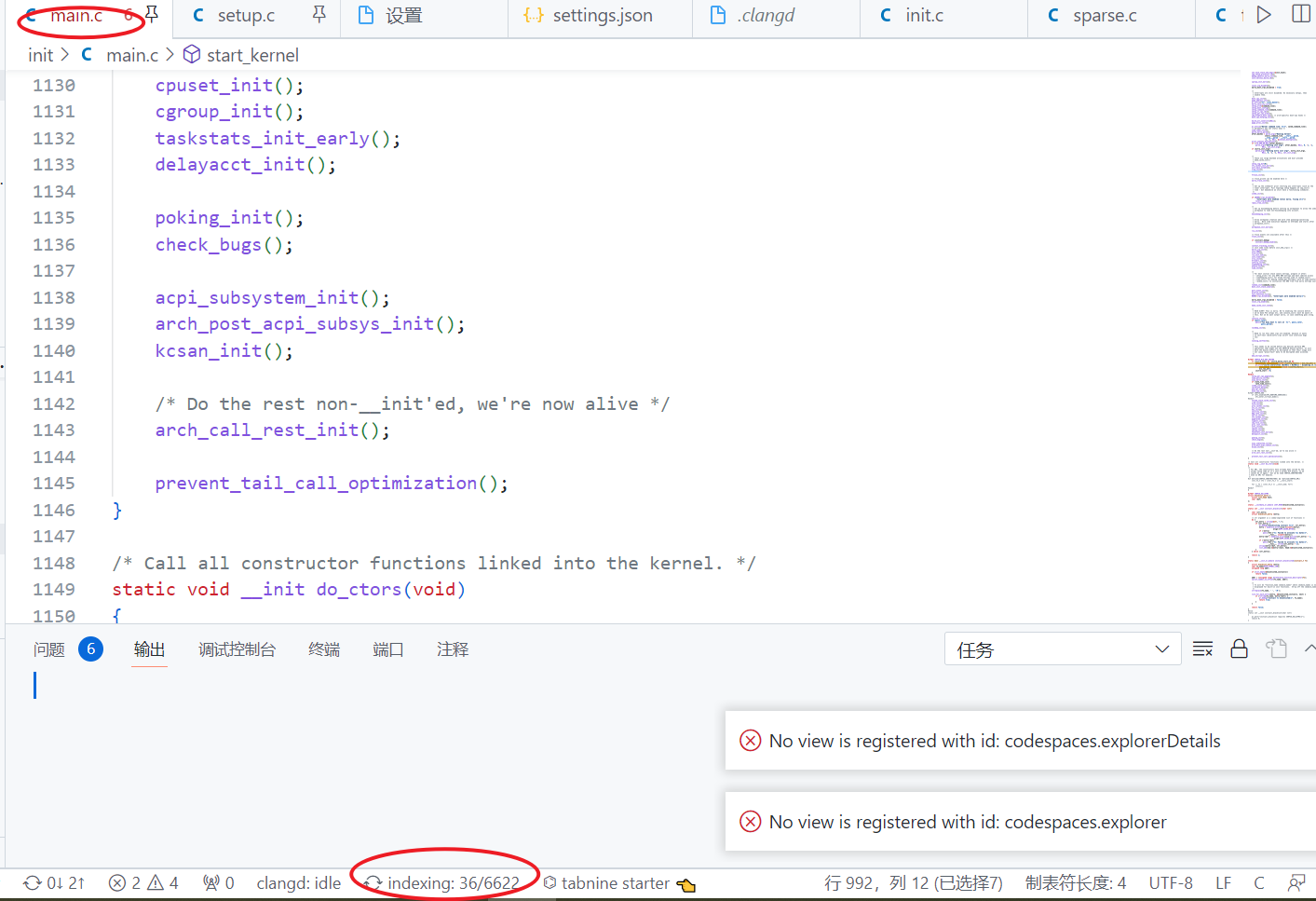
Task: Switch to the setup.c tab
Action: [246, 16]
